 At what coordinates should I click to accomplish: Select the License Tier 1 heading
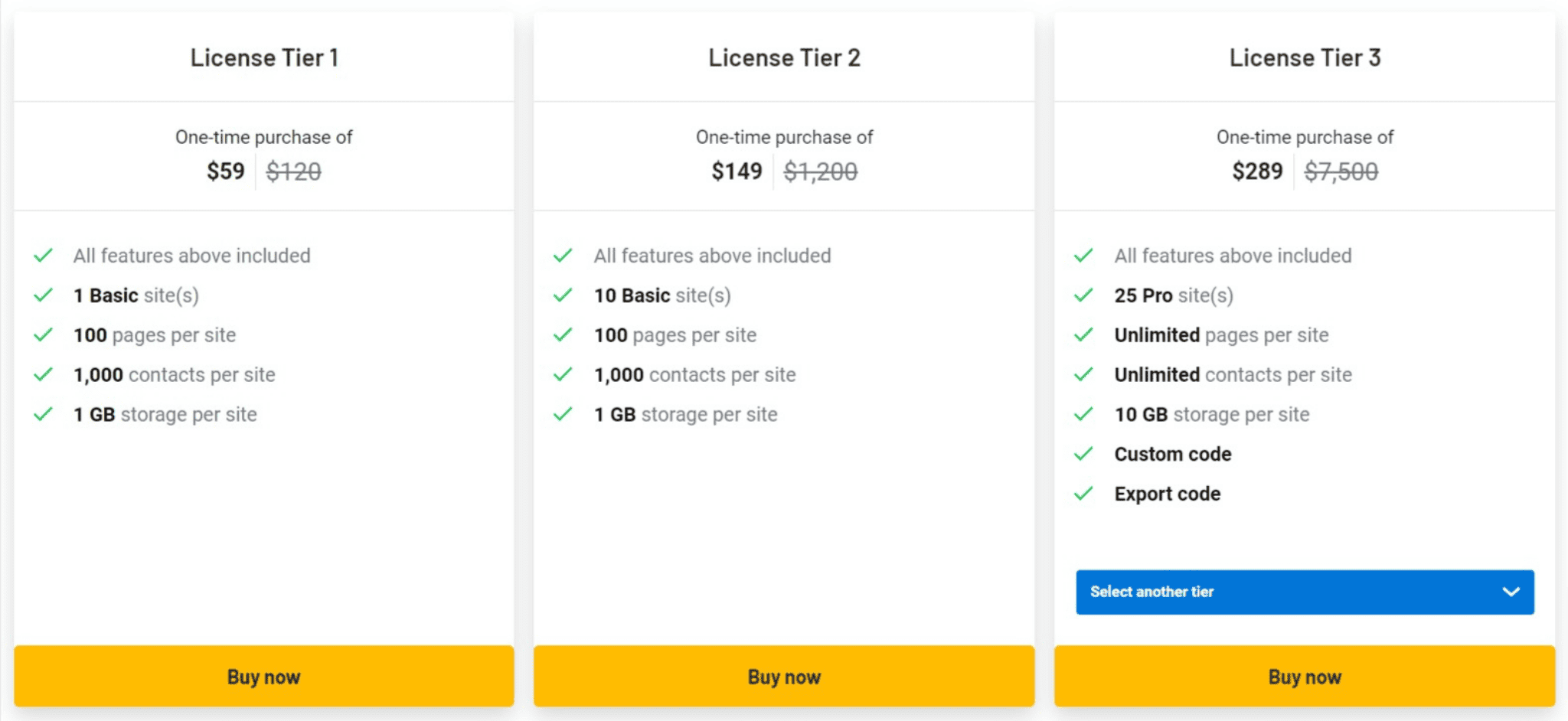click(x=264, y=57)
